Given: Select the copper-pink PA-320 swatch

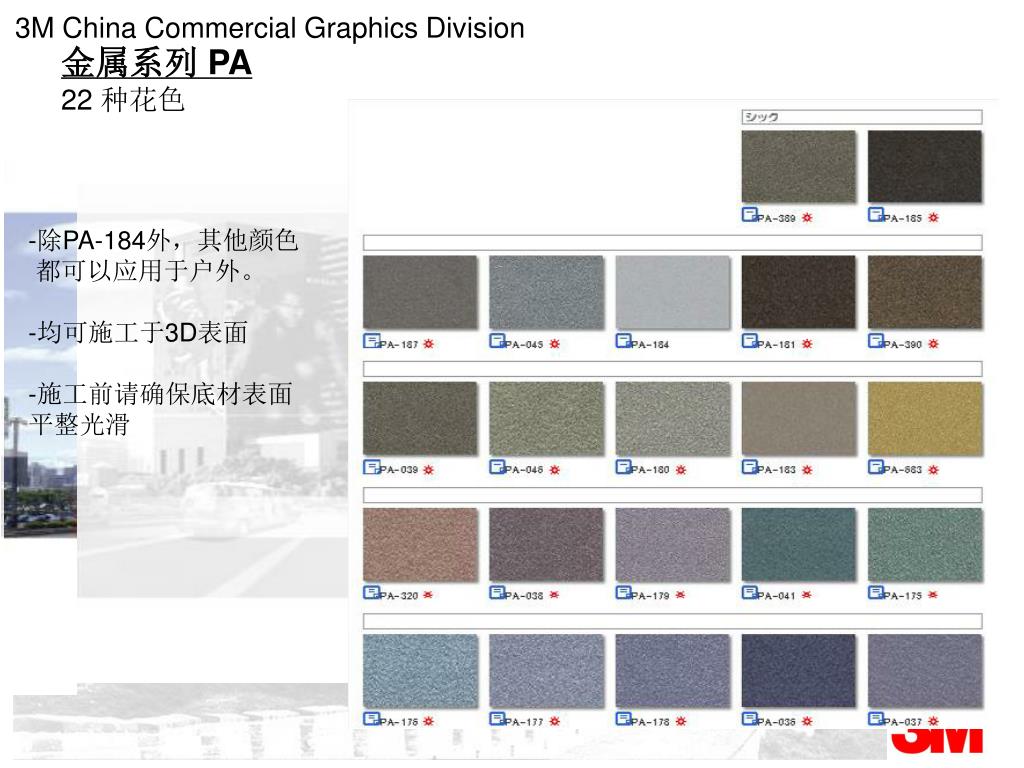Looking at the screenshot, I should [x=421, y=545].
